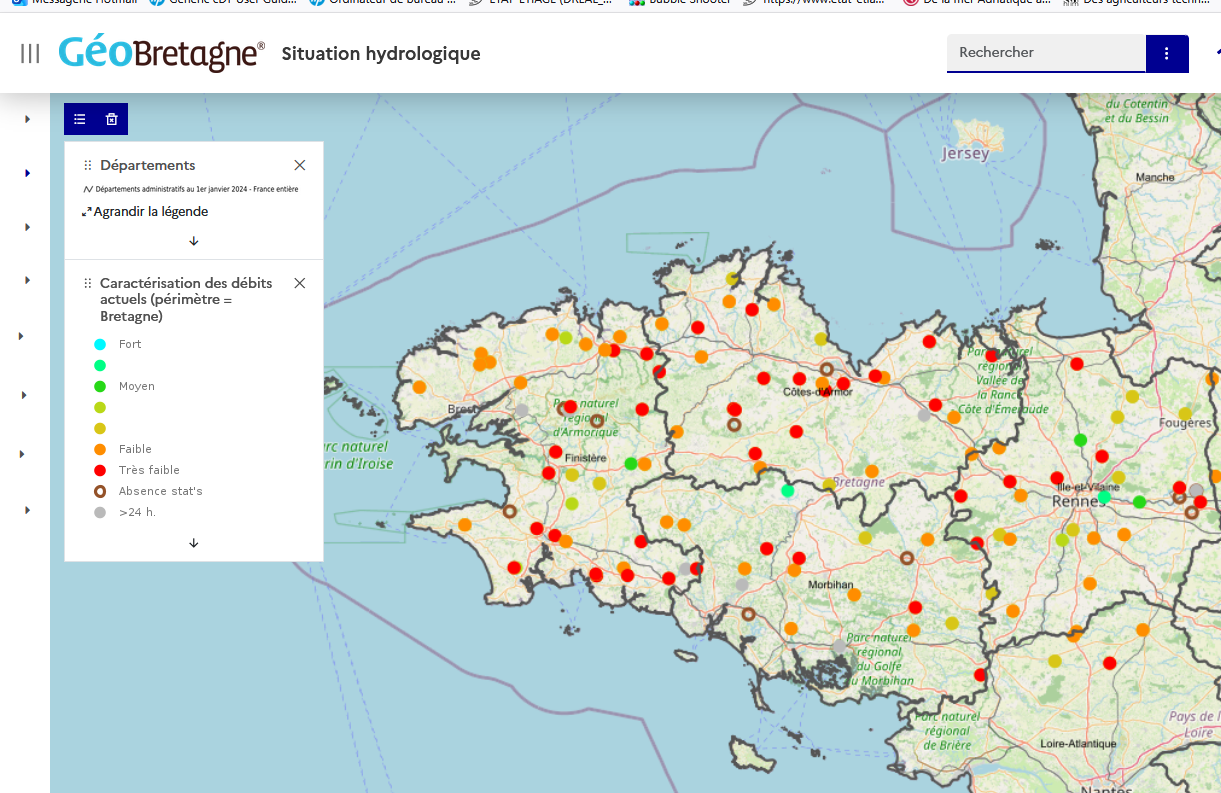Click the Morbihan department label
This screenshot has height=793, width=1221.
(x=831, y=584)
